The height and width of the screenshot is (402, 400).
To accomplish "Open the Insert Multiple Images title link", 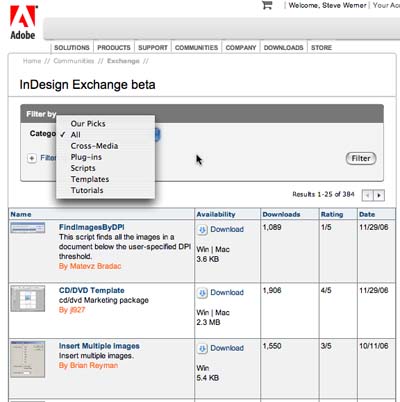I will [99, 346].
